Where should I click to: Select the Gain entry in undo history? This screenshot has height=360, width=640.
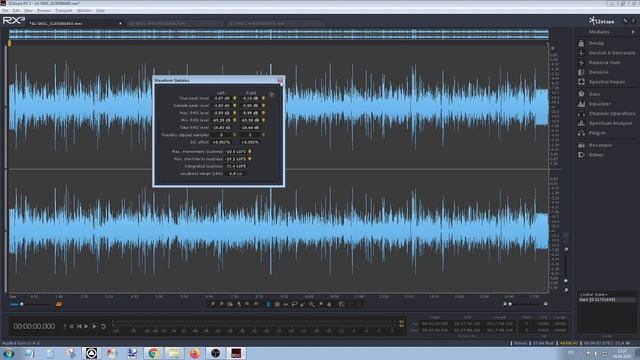[607, 300]
